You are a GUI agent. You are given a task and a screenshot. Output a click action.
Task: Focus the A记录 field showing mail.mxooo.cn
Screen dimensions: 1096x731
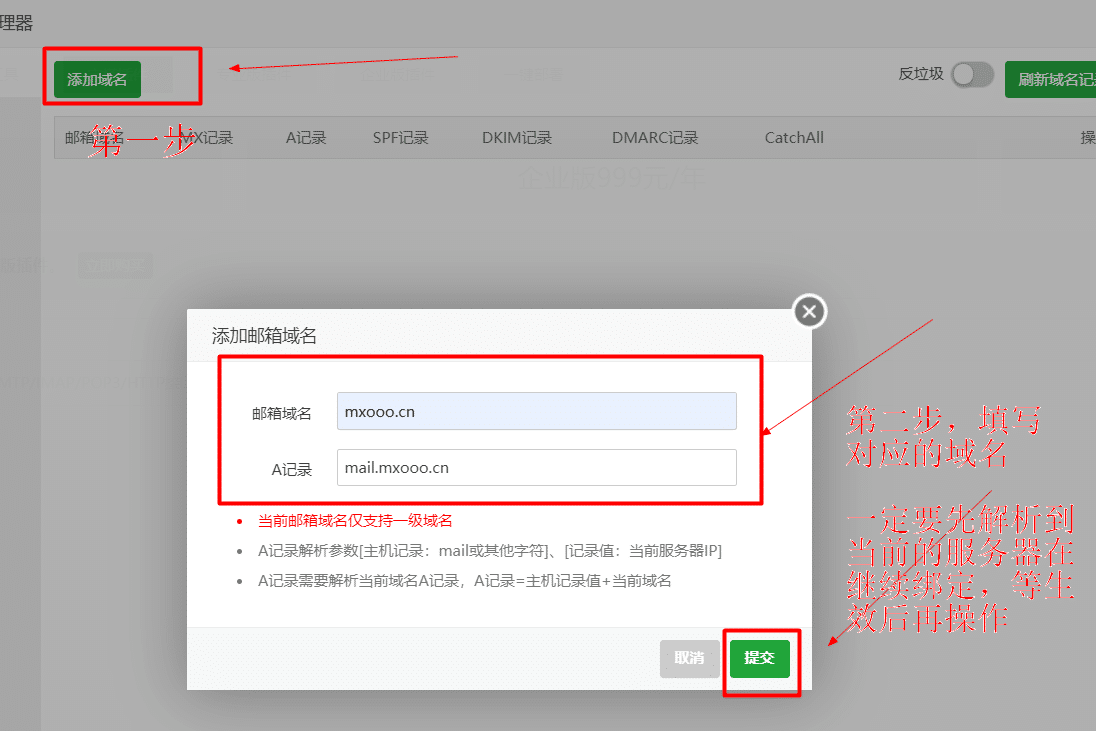[536, 467]
